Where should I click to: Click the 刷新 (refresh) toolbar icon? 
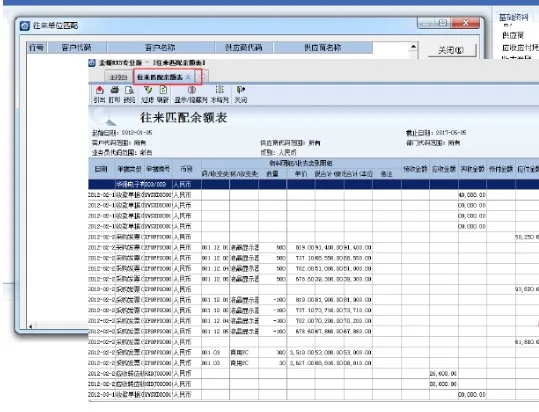(163, 94)
